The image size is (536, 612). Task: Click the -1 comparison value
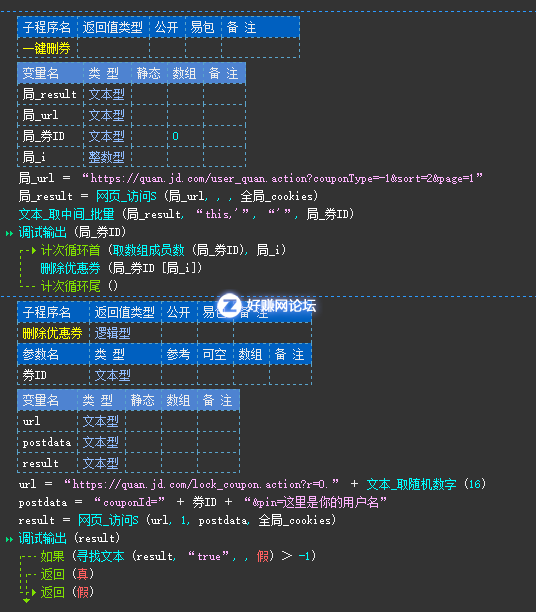pos(304,556)
